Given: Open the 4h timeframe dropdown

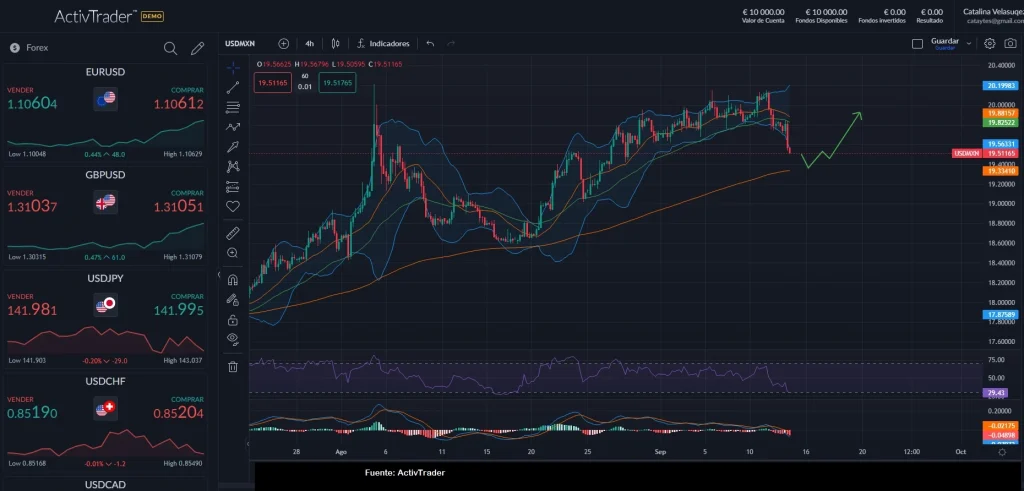Looking at the screenshot, I should click(310, 44).
